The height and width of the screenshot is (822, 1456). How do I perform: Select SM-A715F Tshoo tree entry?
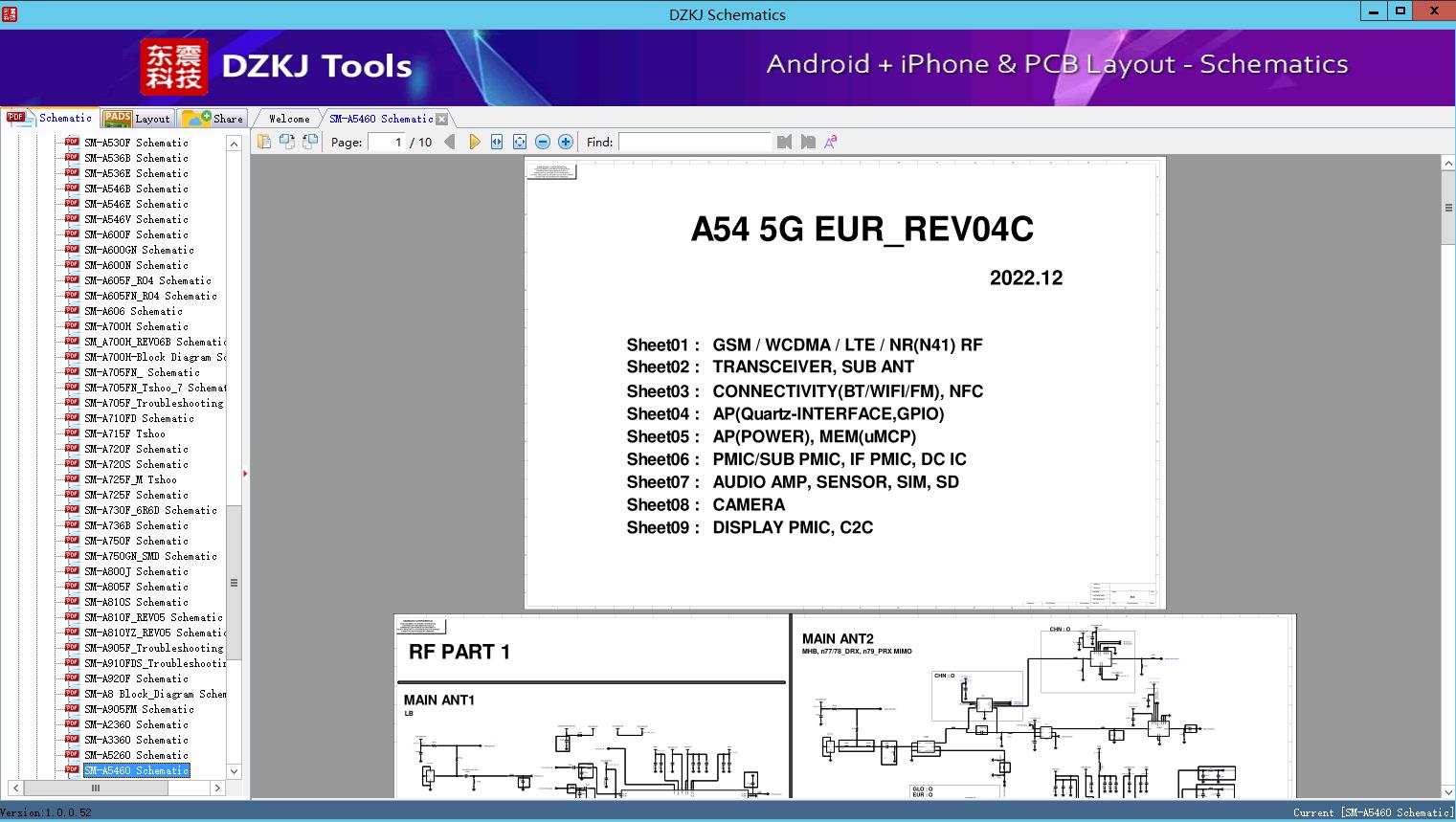124,433
